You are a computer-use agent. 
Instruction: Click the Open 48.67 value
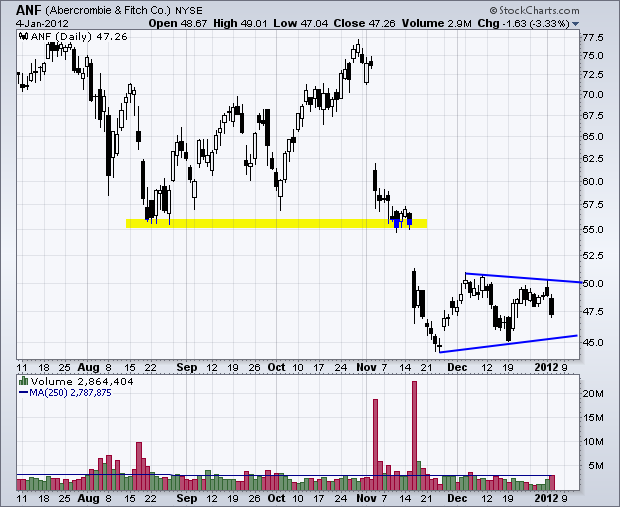[178, 23]
